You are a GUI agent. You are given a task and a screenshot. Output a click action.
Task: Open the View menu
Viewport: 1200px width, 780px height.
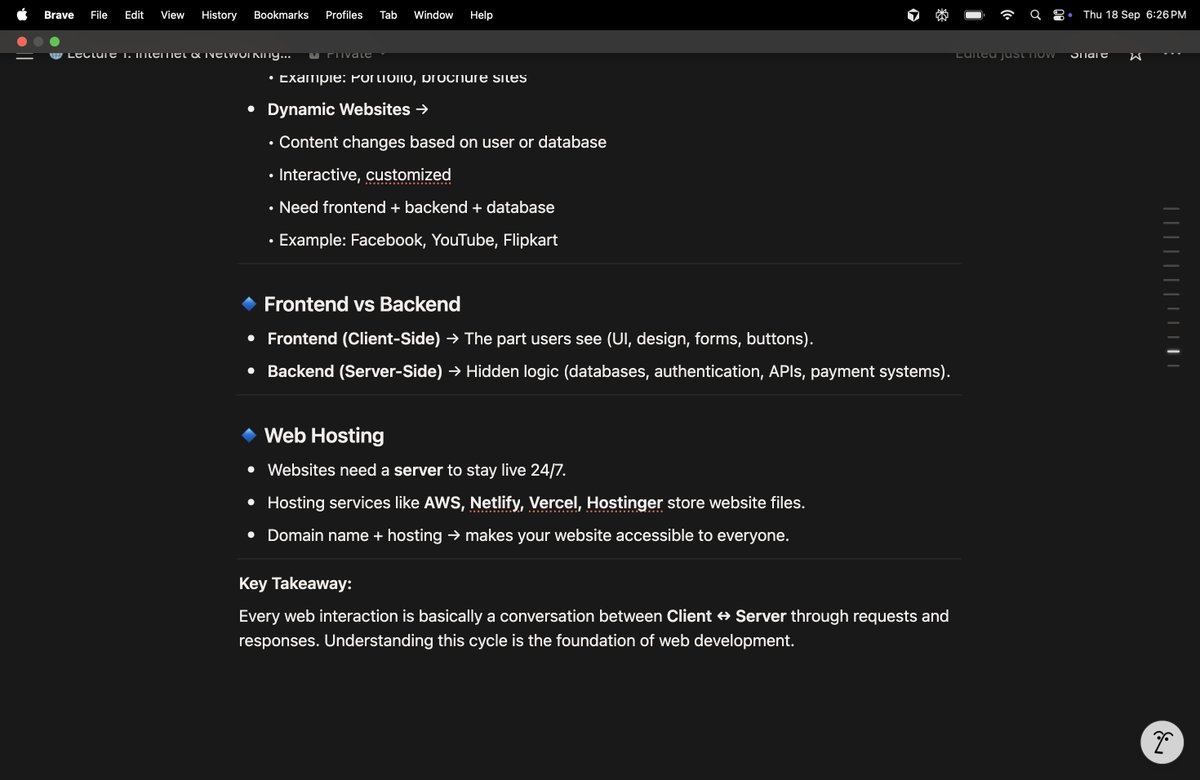[173, 15]
